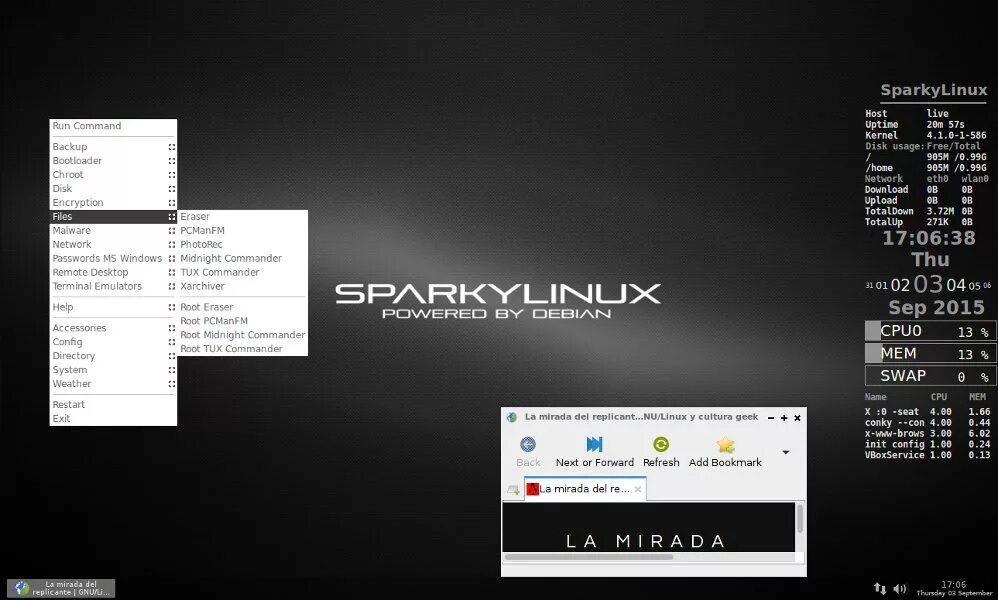Launch Root PCManFM entry
This screenshot has width=998, height=600.
[x=242, y=321]
